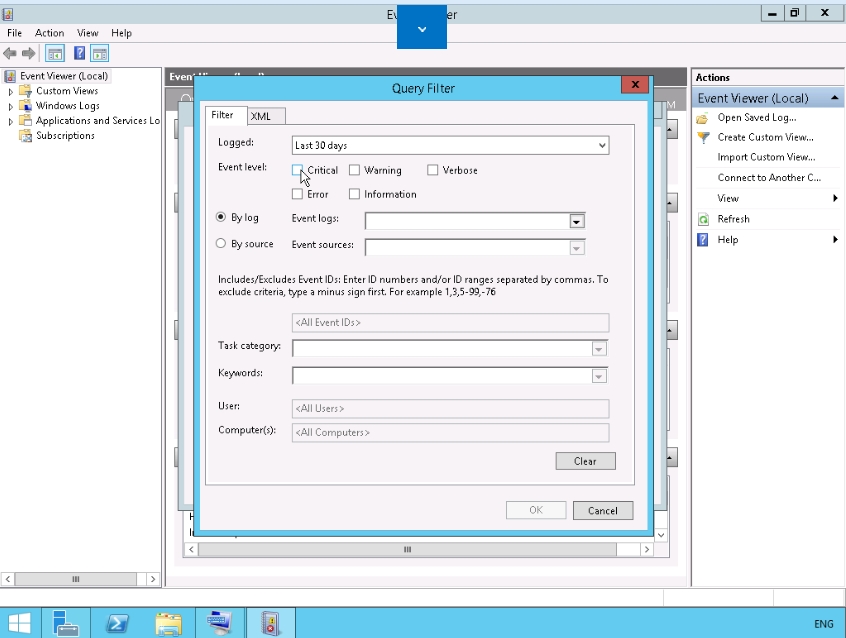
Task: Click the Show/Hide Action Pane toolbar icon
Action: tap(99, 53)
